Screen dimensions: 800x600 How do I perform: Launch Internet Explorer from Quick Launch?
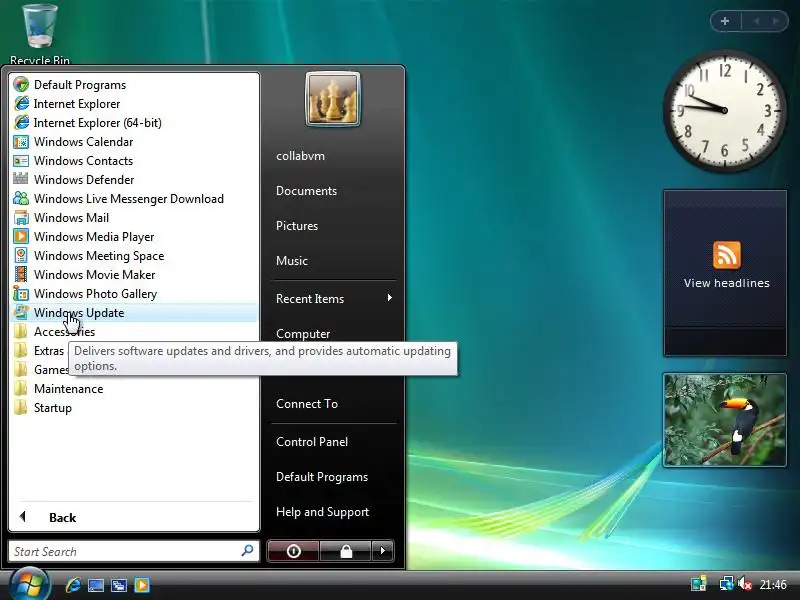(73, 585)
